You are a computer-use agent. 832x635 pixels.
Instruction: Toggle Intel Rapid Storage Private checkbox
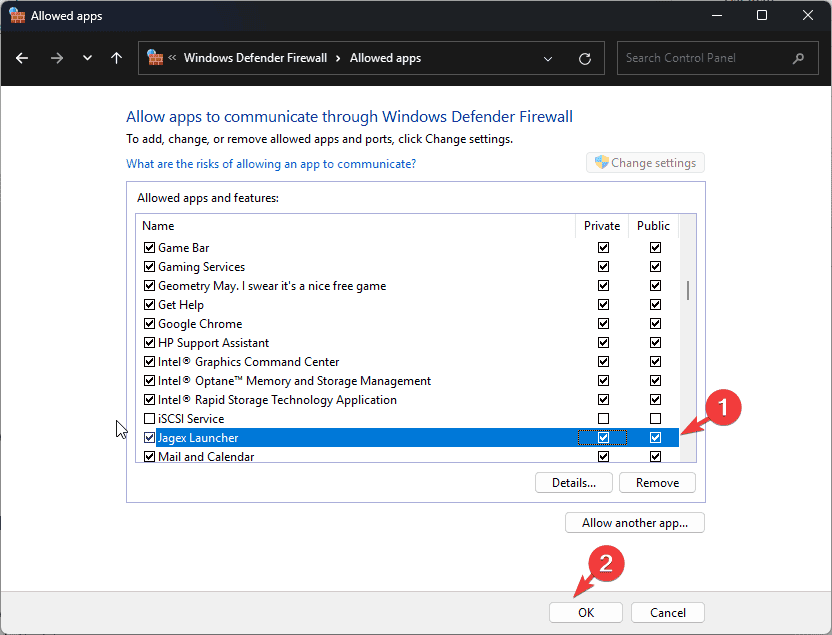[603, 399]
